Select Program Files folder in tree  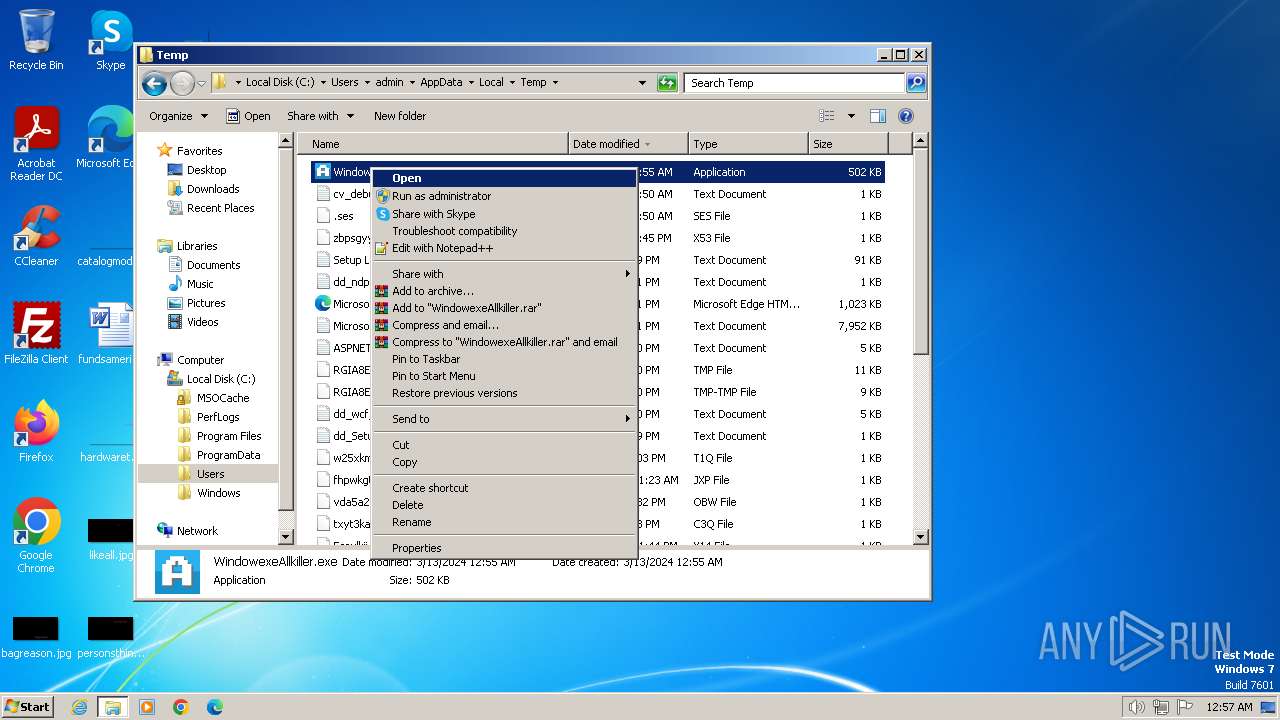click(x=229, y=436)
